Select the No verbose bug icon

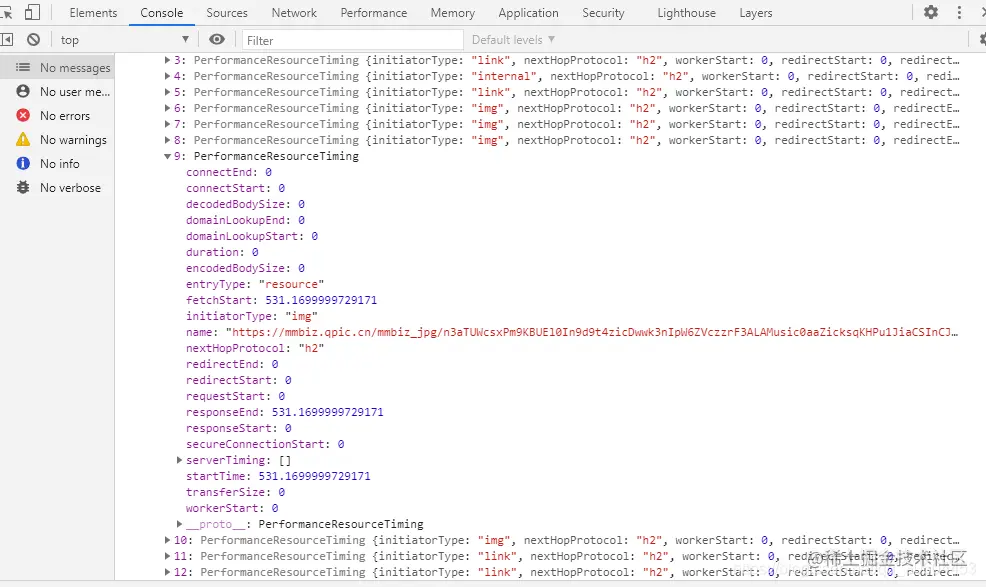23,187
